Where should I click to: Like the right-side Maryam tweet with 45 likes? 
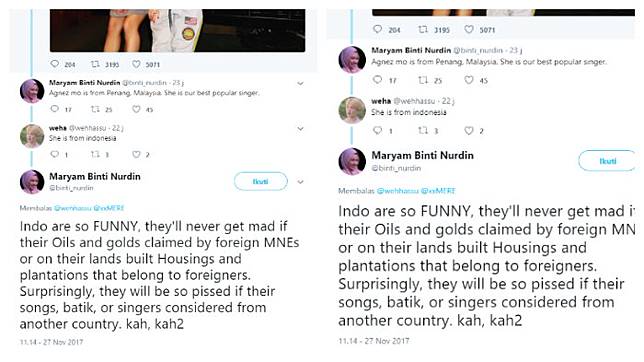tap(469, 80)
